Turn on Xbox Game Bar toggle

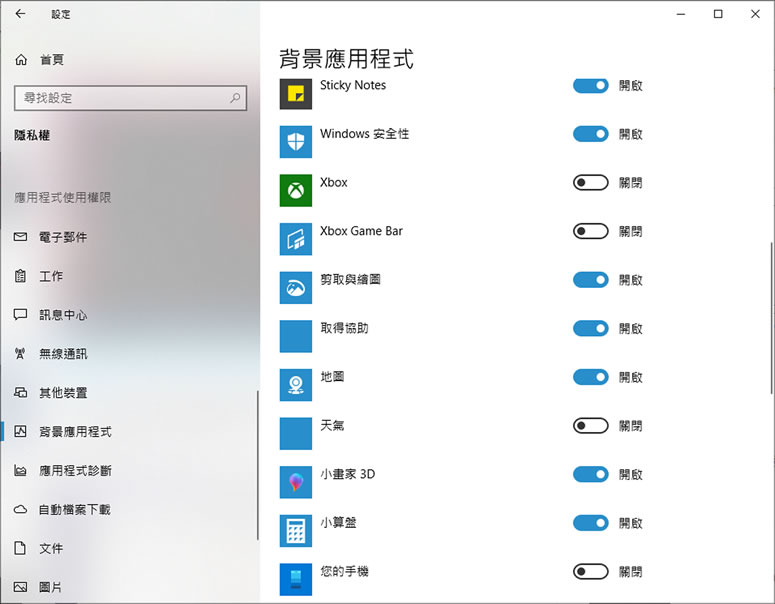coord(590,232)
